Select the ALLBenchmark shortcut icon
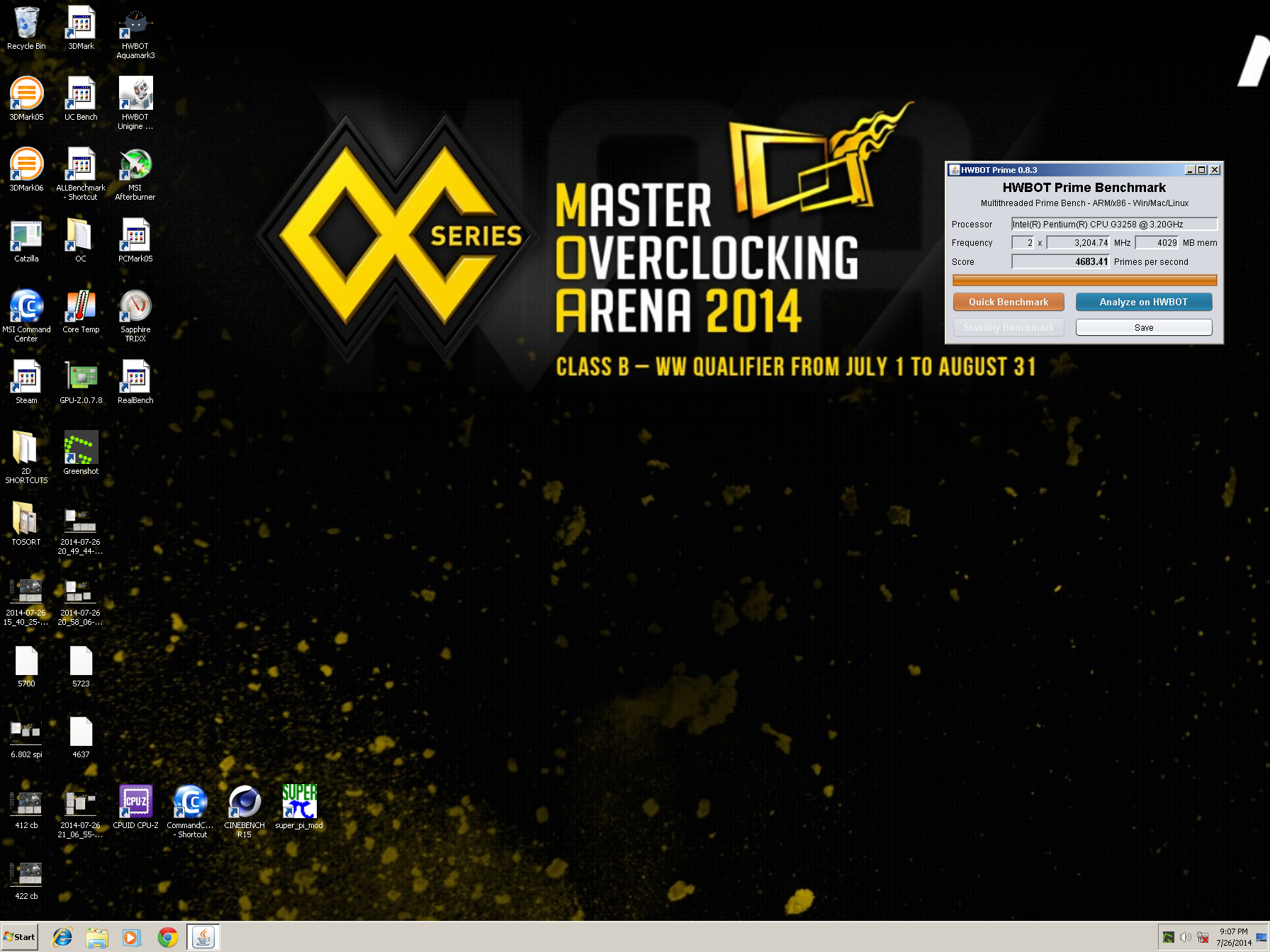This screenshot has width=1270, height=952. pos(81,174)
